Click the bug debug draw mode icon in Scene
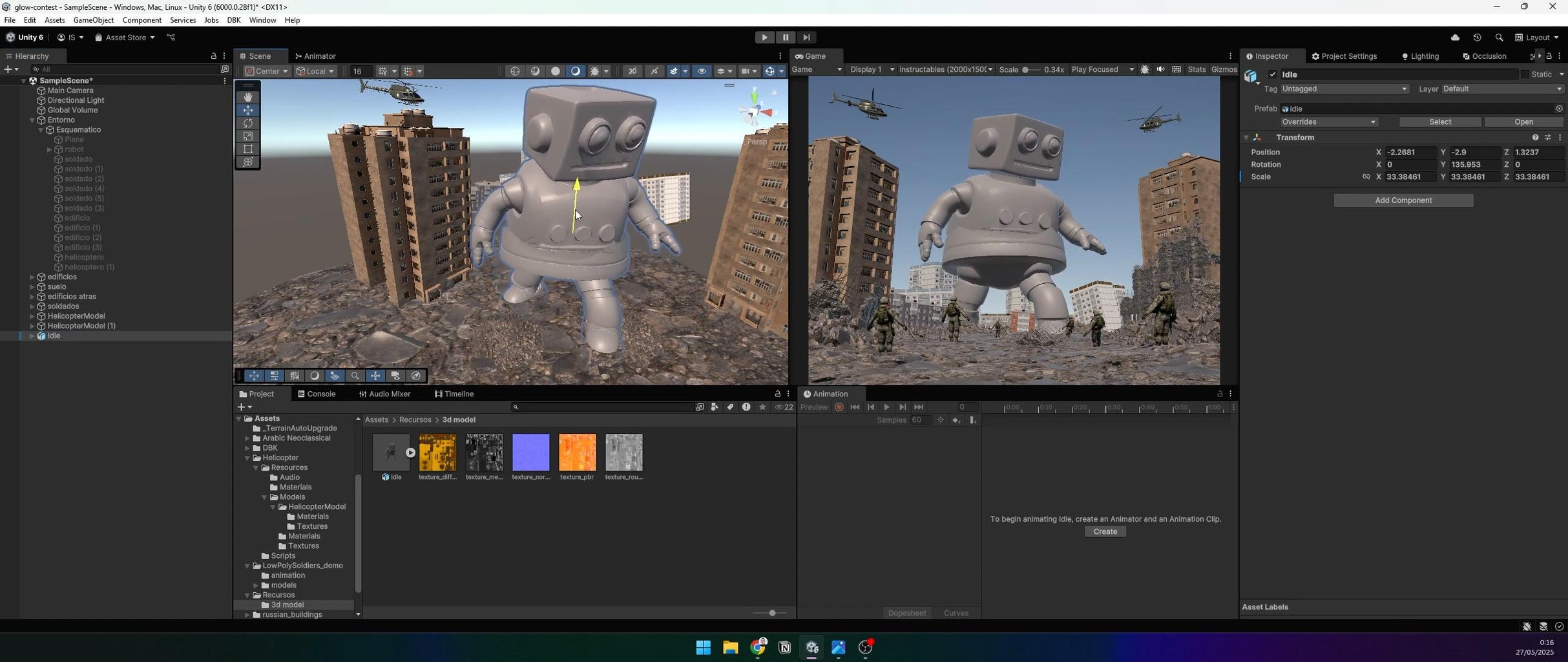This screenshot has height=662, width=1568. (x=595, y=71)
